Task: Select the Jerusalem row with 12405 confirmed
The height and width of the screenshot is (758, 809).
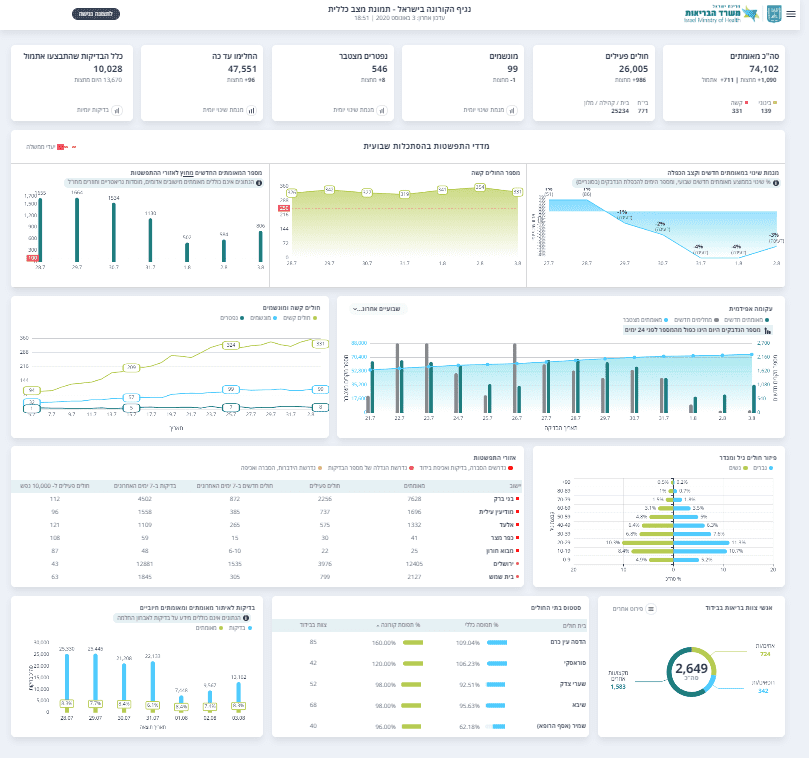Action: click(267, 564)
